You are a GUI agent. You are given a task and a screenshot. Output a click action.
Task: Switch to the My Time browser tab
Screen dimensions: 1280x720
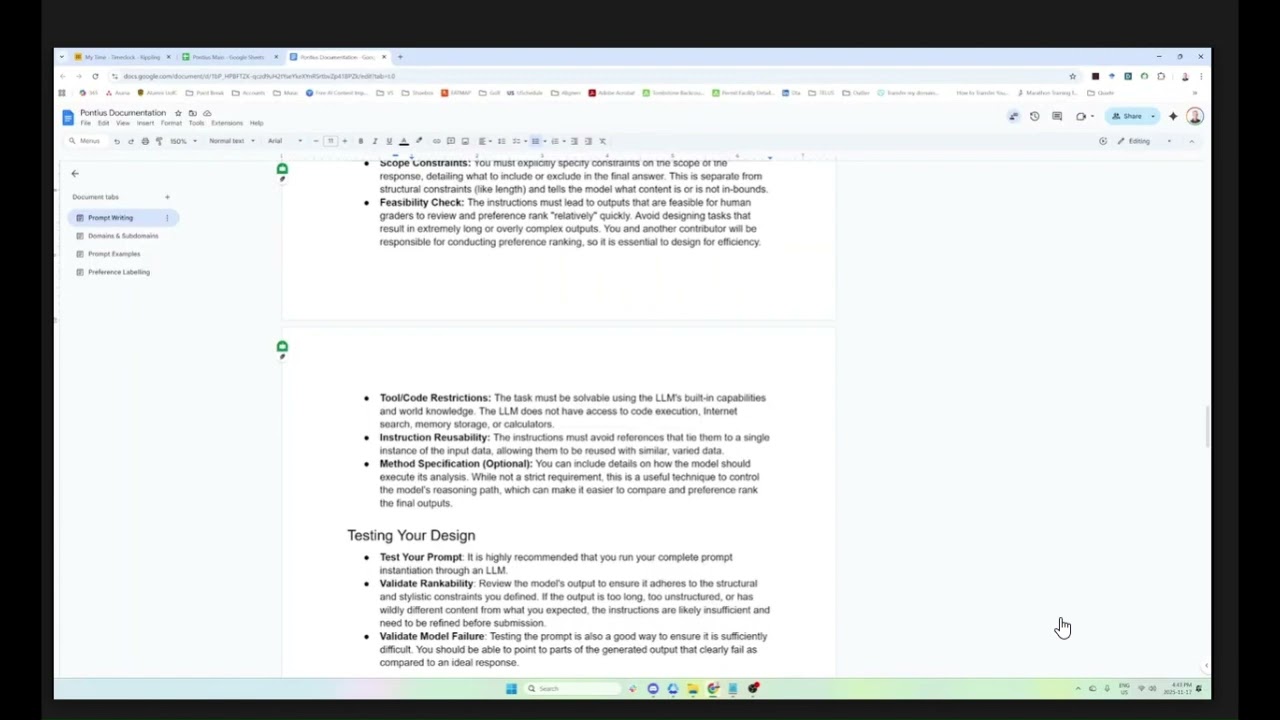[x=122, y=57]
